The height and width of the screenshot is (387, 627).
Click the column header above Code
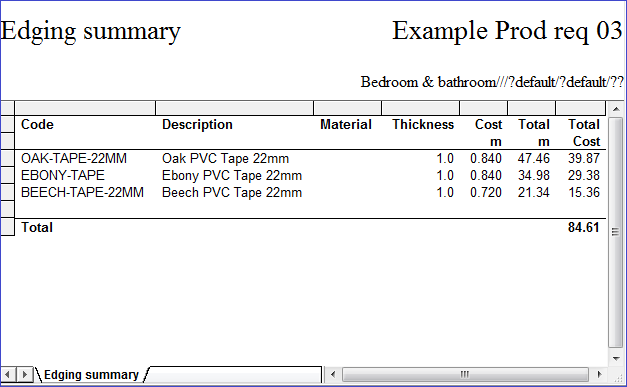tap(85, 108)
